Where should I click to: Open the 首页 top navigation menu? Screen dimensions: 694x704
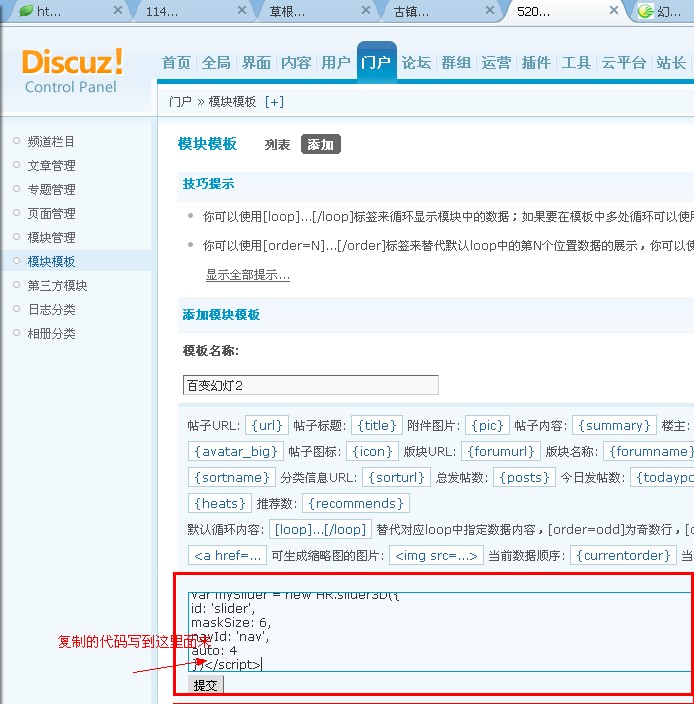coord(176,63)
